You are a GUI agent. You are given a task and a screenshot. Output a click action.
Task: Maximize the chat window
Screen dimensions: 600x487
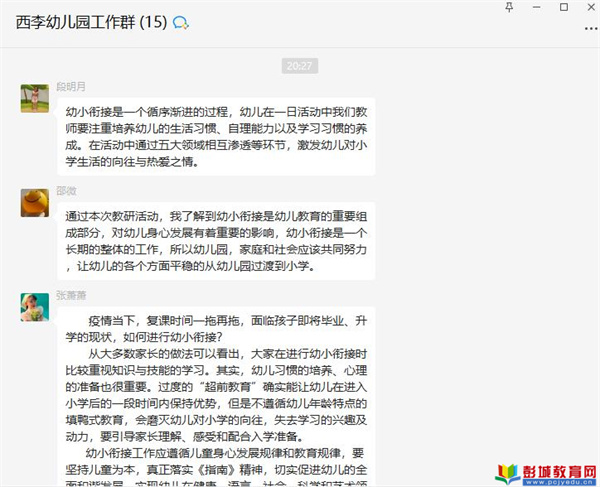(x=564, y=7)
